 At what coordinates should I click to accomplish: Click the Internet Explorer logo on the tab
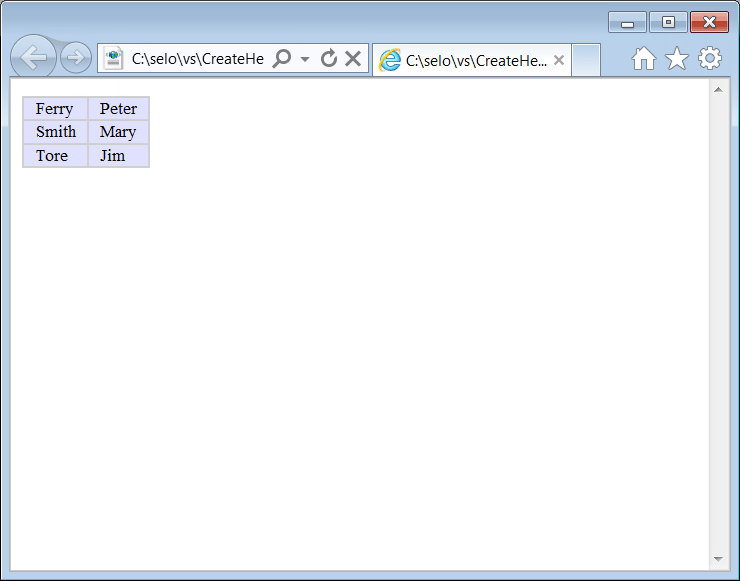coord(390,60)
